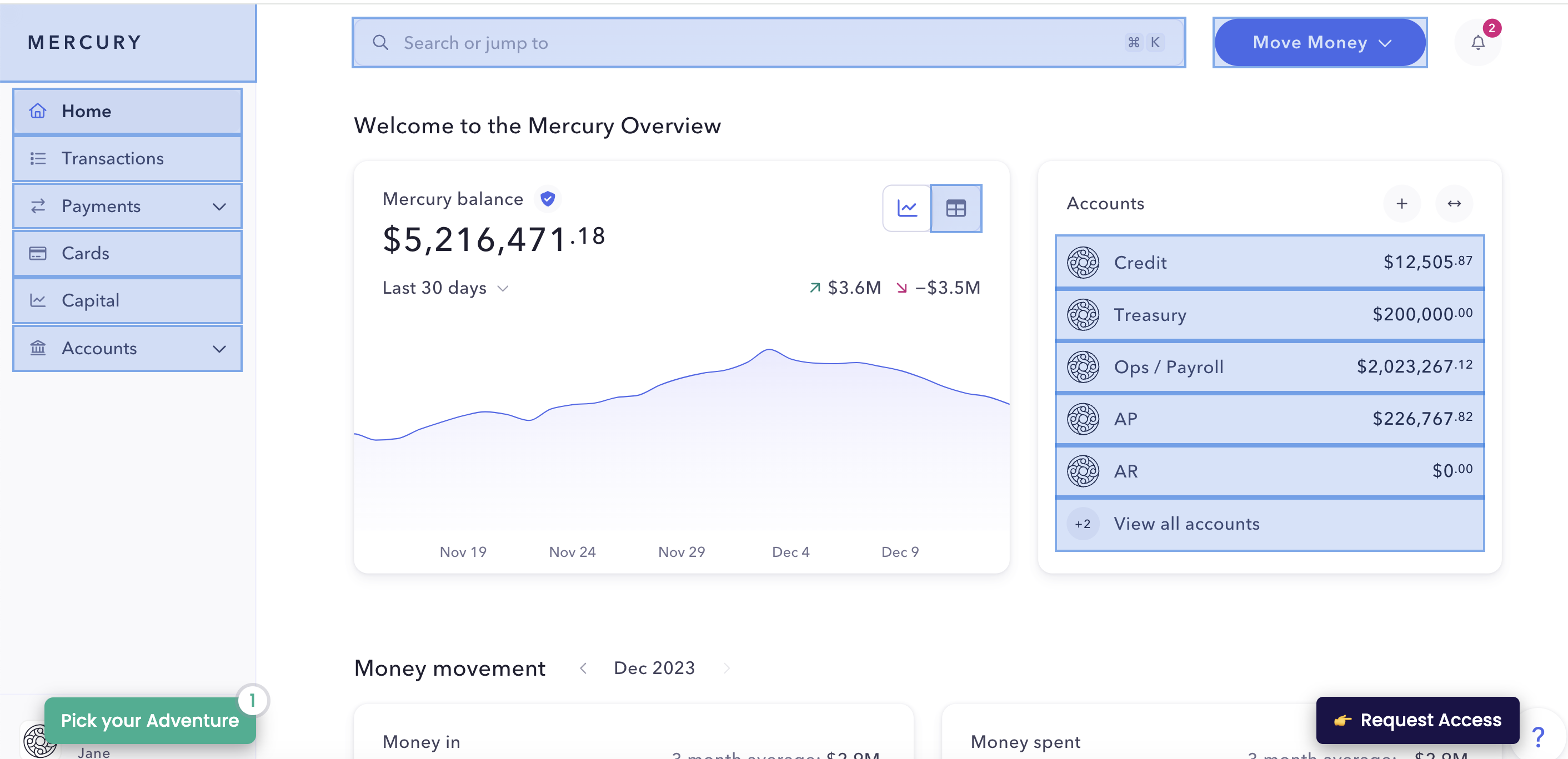Open the Move Money dropdown
1568x759 pixels.
[1320, 43]
